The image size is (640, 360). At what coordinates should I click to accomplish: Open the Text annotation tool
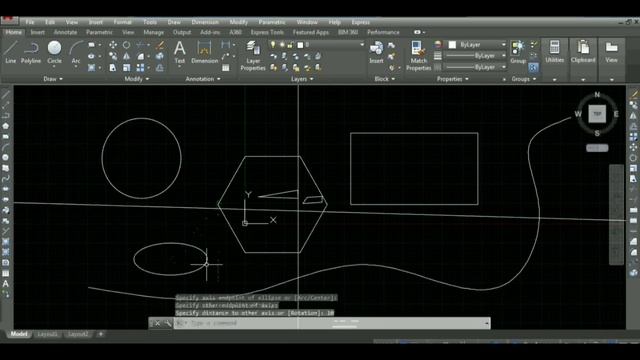180,52
